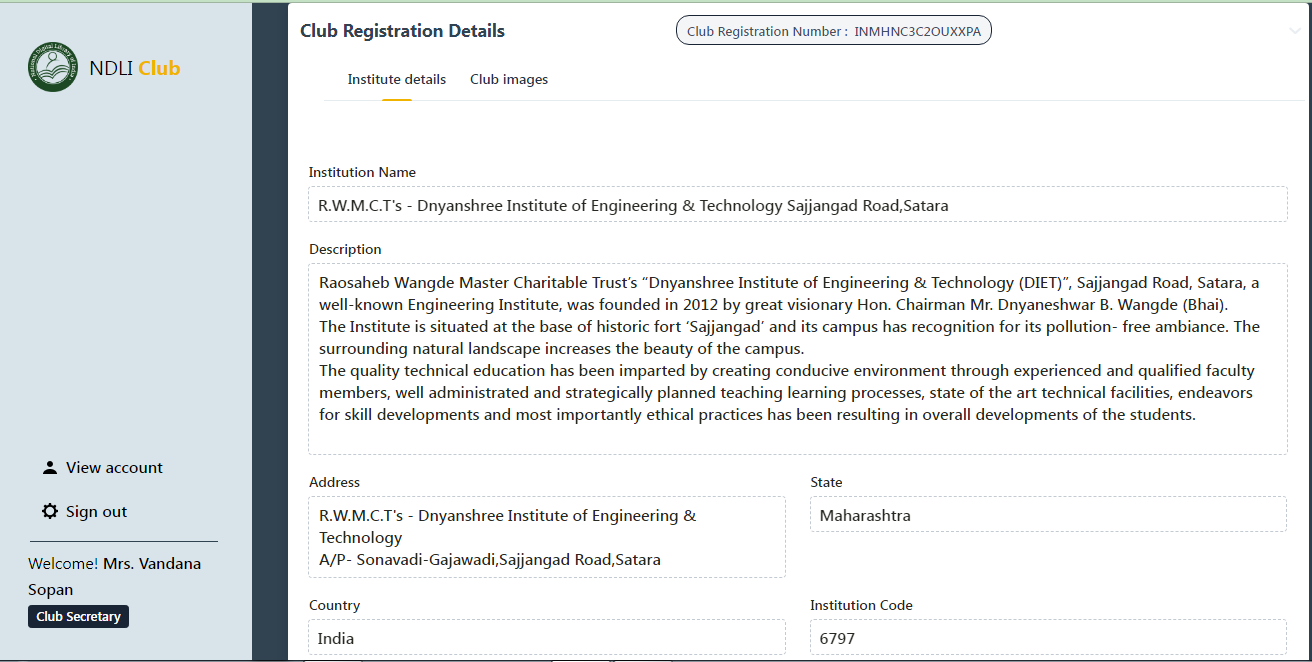
Task: Select the Sign out text link
Action: tap(96, 512)
